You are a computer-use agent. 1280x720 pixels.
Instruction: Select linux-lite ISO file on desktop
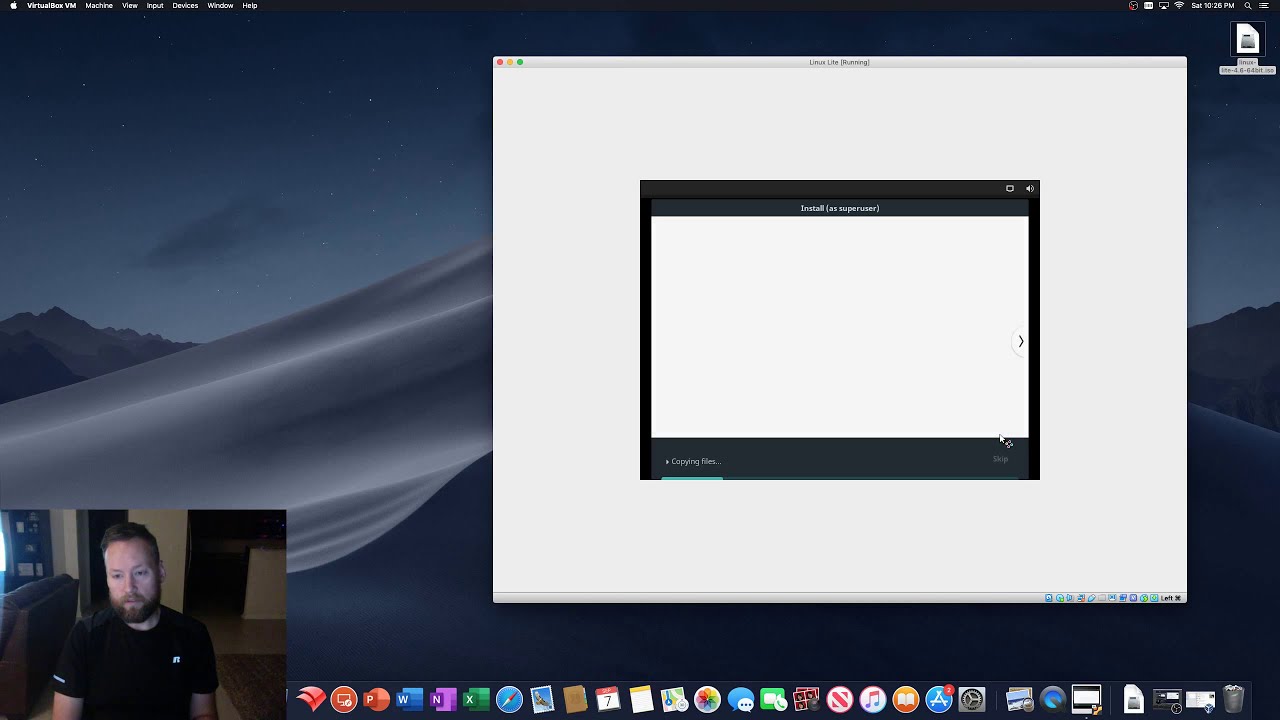(1247, 48)
